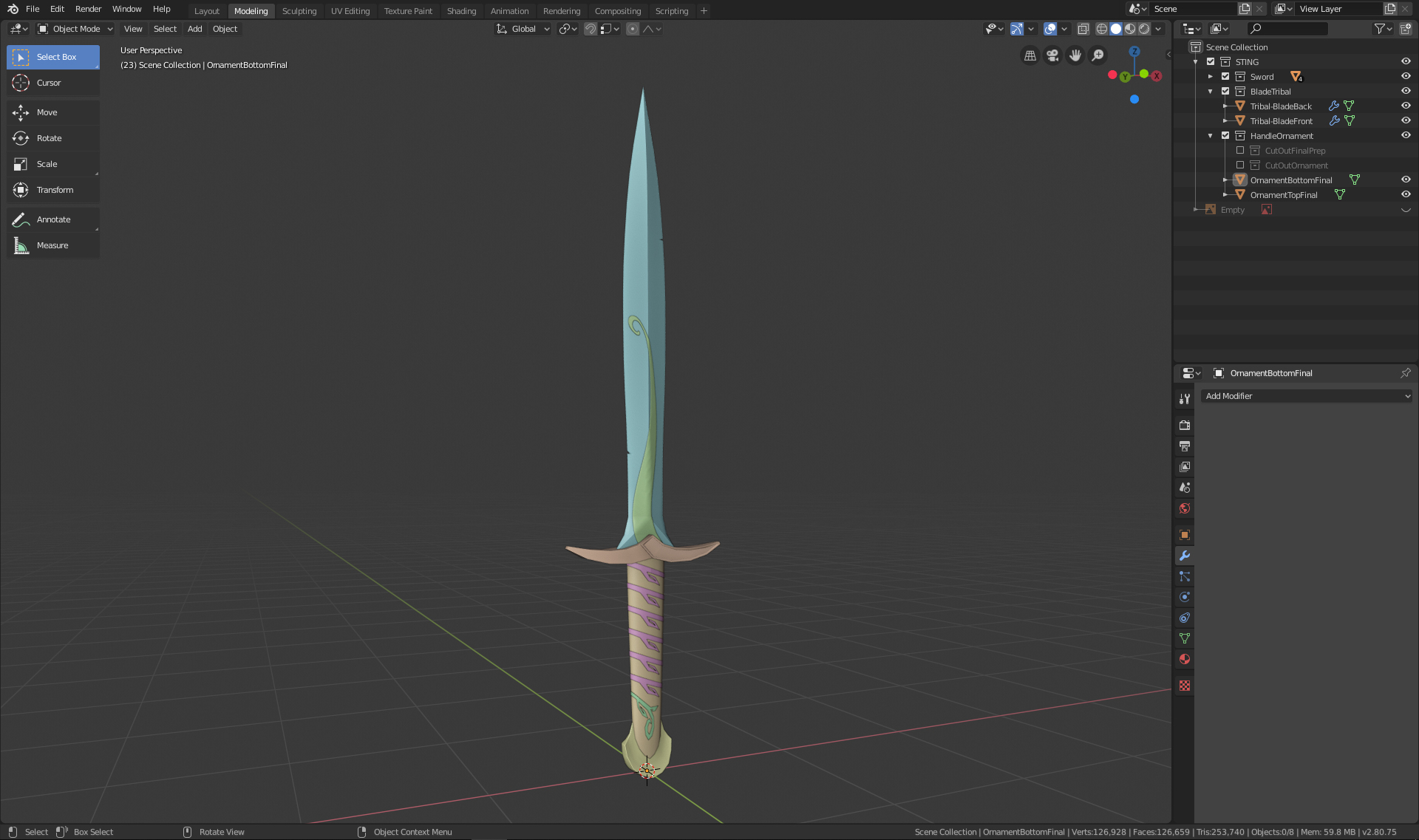Viewport: 1419px width, 840px height.
Task: Switch to the Sculpting workspace tab
Action: click(299, 11)
